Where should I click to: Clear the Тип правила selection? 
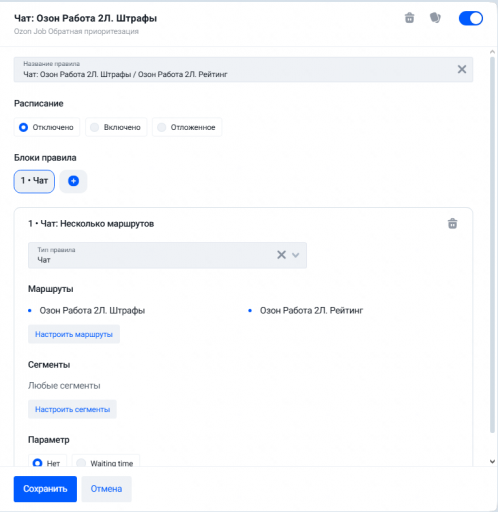(x=281, y=255)
